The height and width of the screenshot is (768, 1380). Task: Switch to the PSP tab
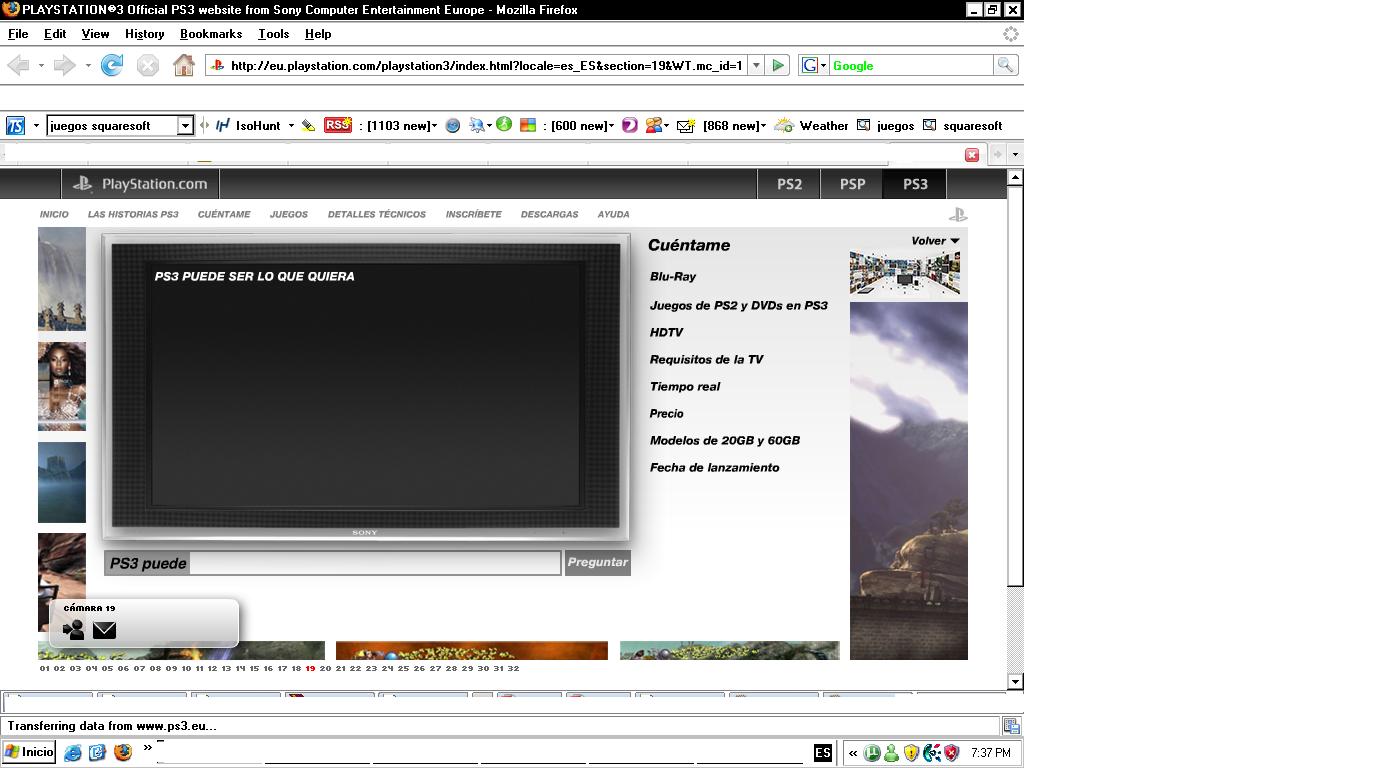tap(852, 184)
